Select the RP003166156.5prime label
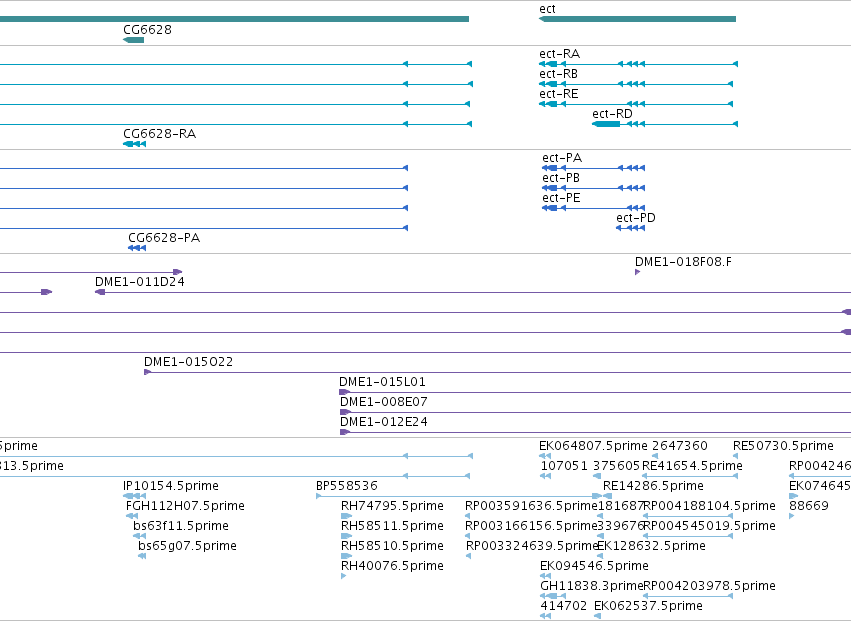This screenshot has width=851, height=621. [531, 526]
